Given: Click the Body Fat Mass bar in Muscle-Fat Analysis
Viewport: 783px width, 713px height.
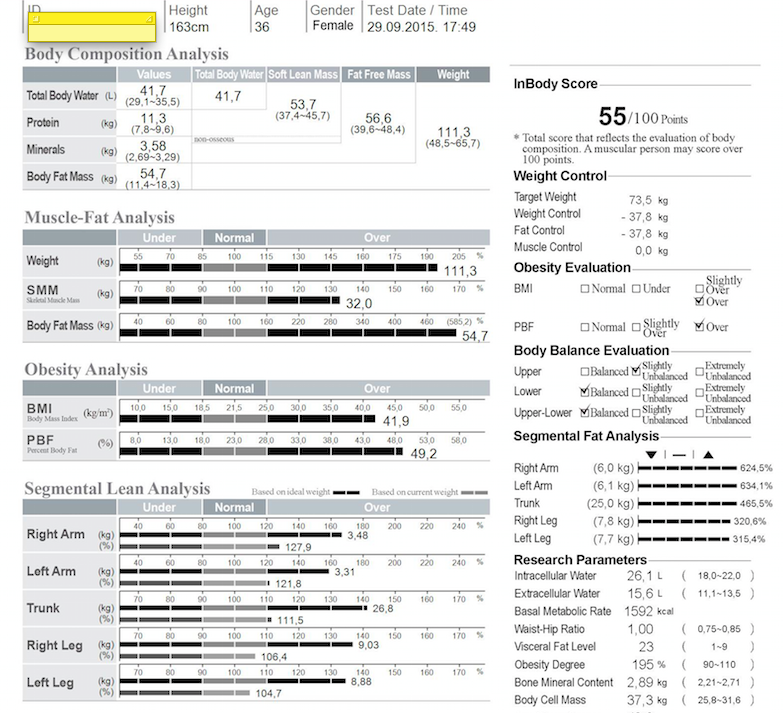Looking at the screenshot, I should [288, 333].
